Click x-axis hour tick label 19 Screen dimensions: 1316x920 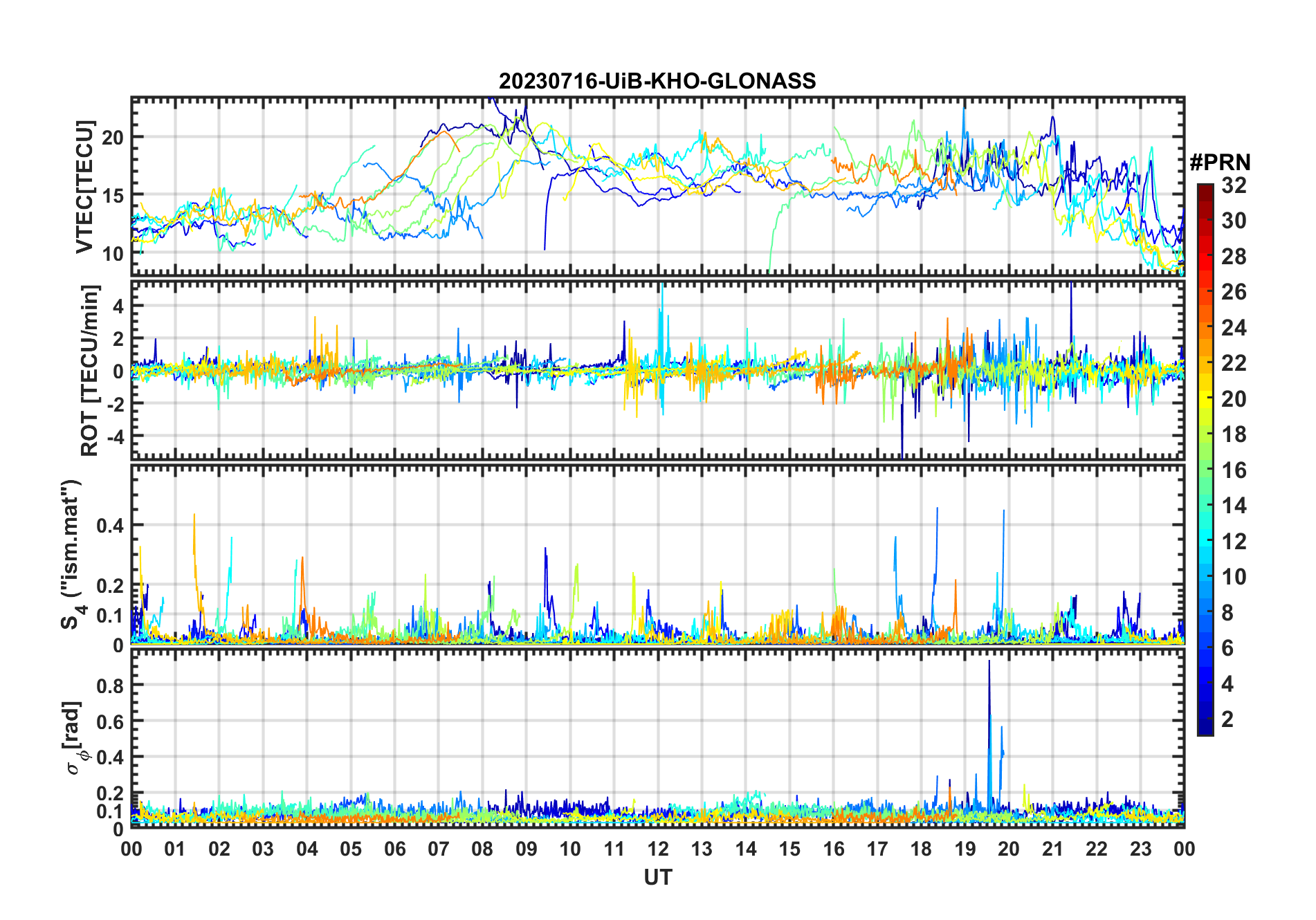(965, 849)
